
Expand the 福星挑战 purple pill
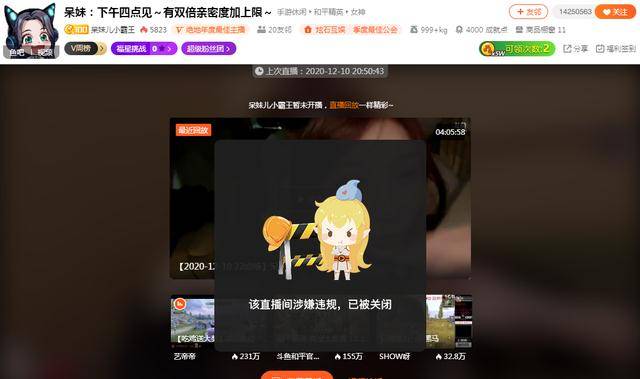(144, 49)
